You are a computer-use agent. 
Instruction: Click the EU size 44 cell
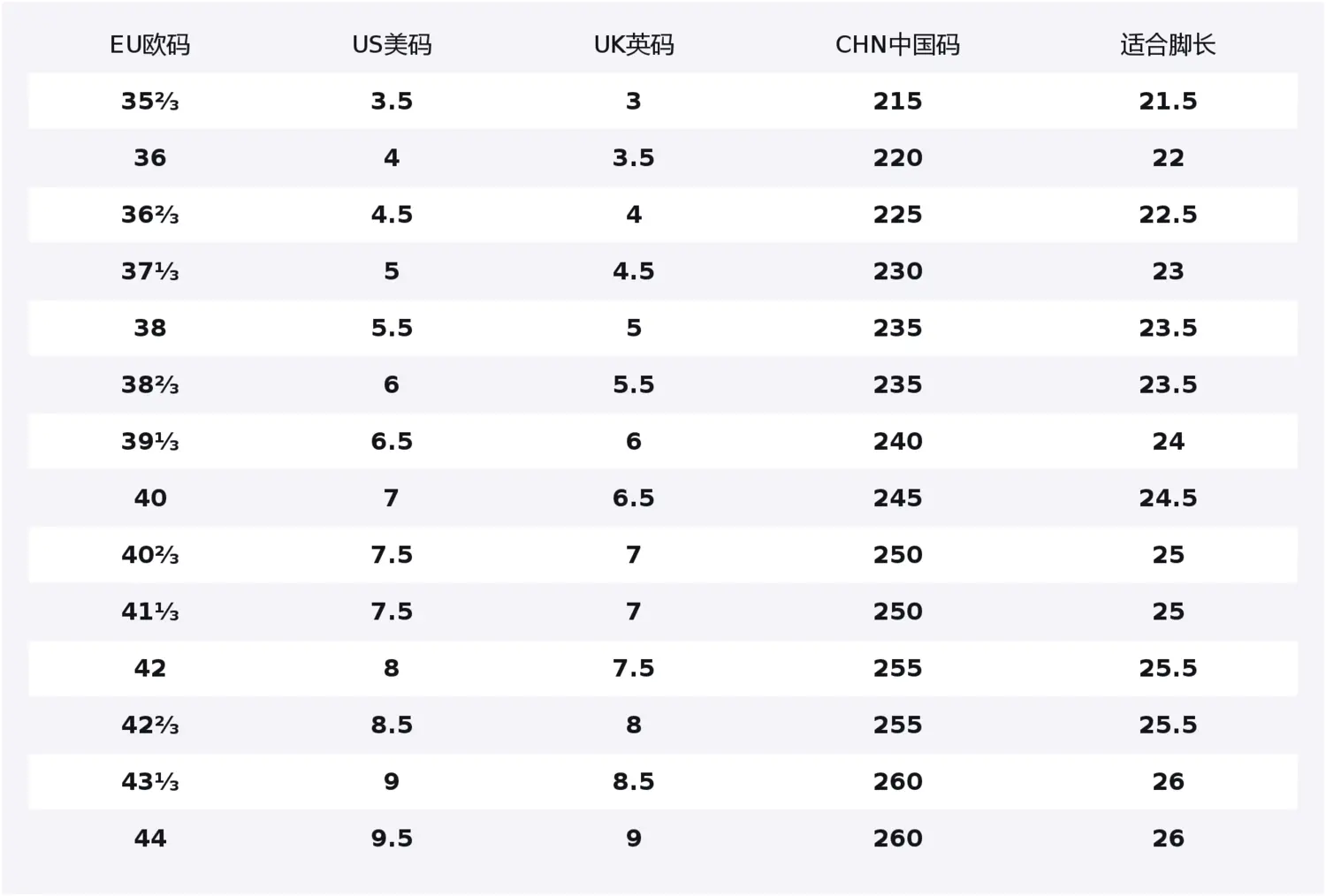point(150,838)
